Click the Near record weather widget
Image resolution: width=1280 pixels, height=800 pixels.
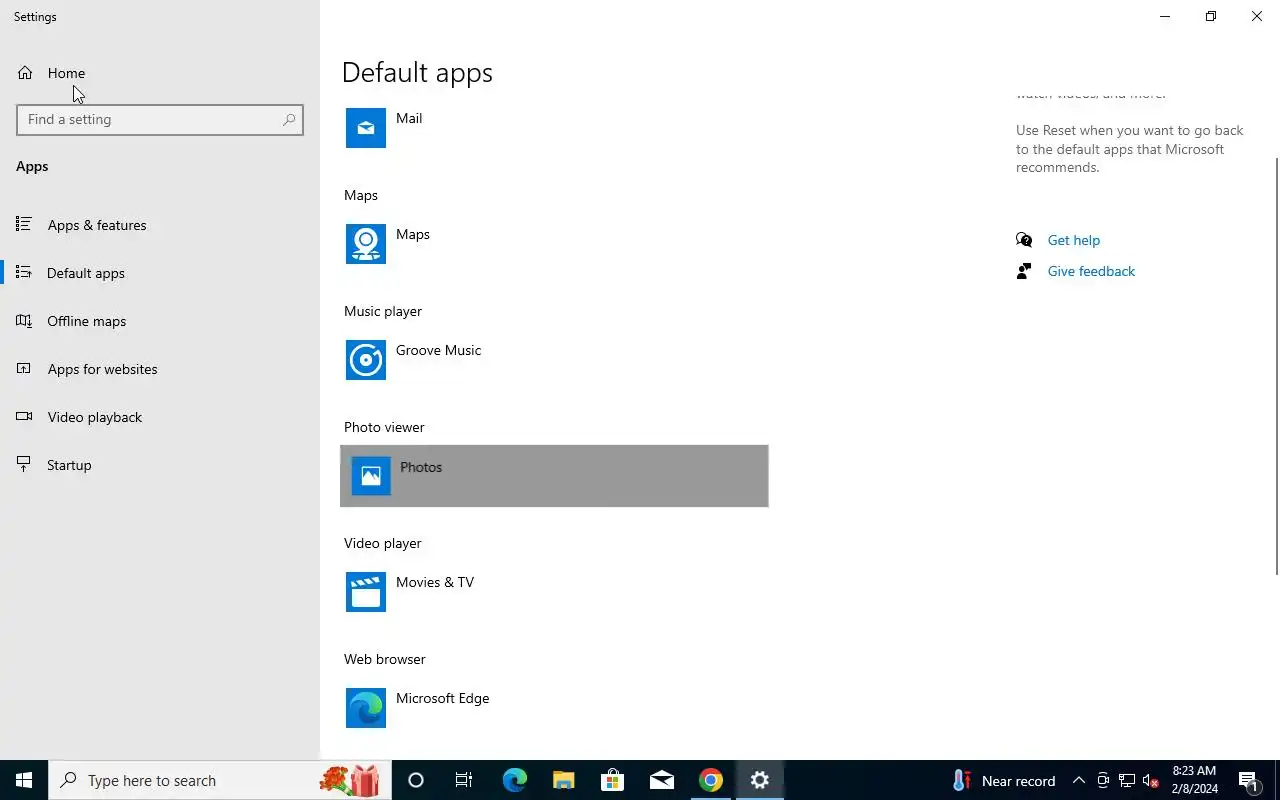[1003, 781]
